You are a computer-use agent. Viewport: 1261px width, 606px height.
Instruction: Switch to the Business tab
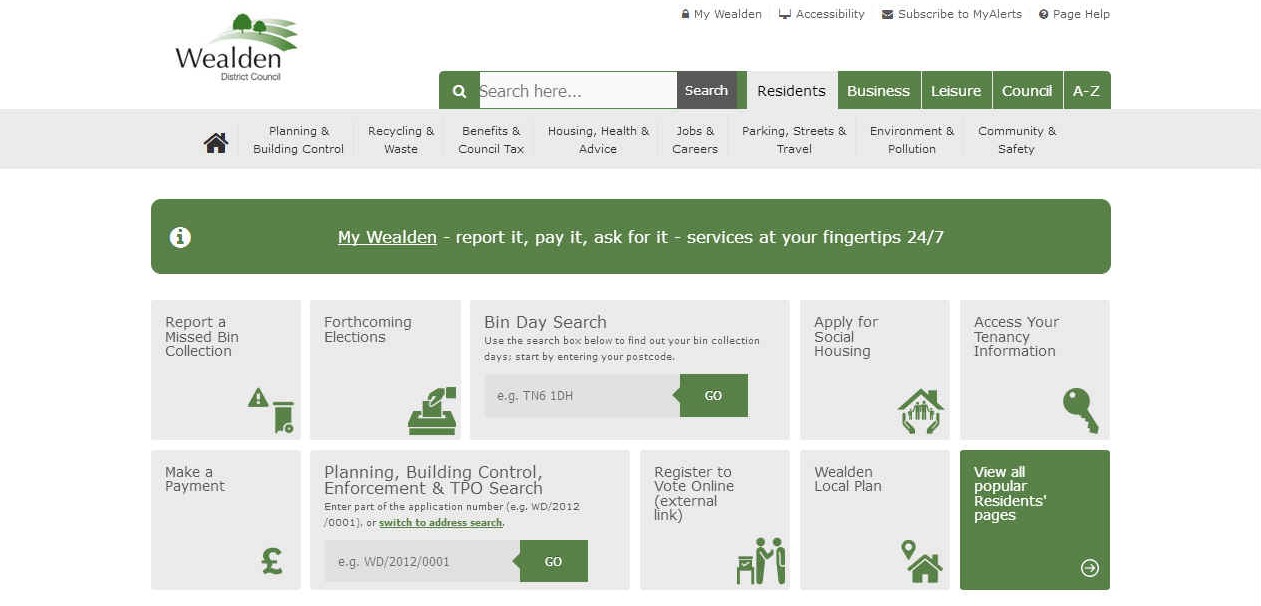tap(878, 91)
